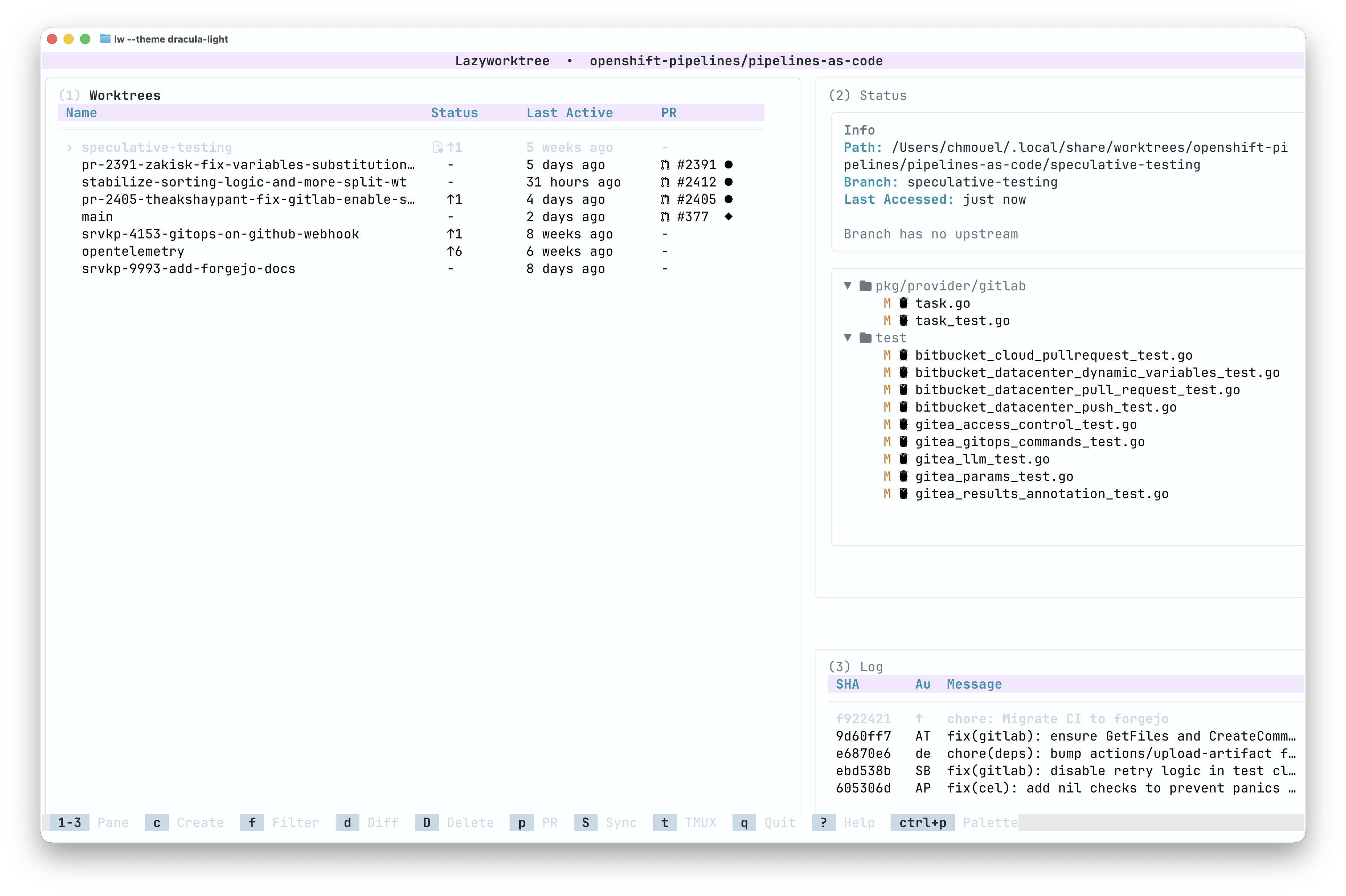The height and width of the screenshot is (896, 1346).
Task: Click Sync in the bottom bar
Action: [x=621, y=823]
